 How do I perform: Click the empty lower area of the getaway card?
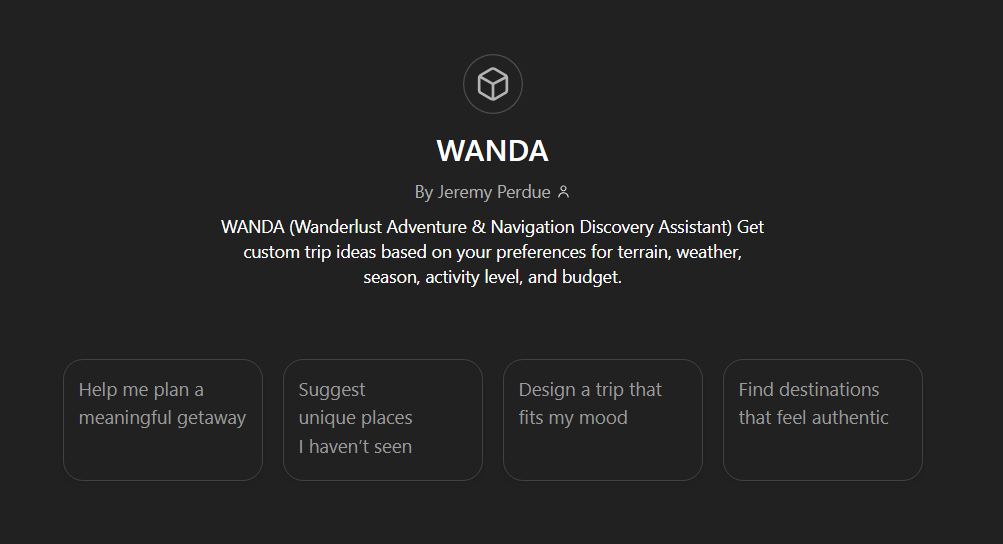click(x=163, y=455)
